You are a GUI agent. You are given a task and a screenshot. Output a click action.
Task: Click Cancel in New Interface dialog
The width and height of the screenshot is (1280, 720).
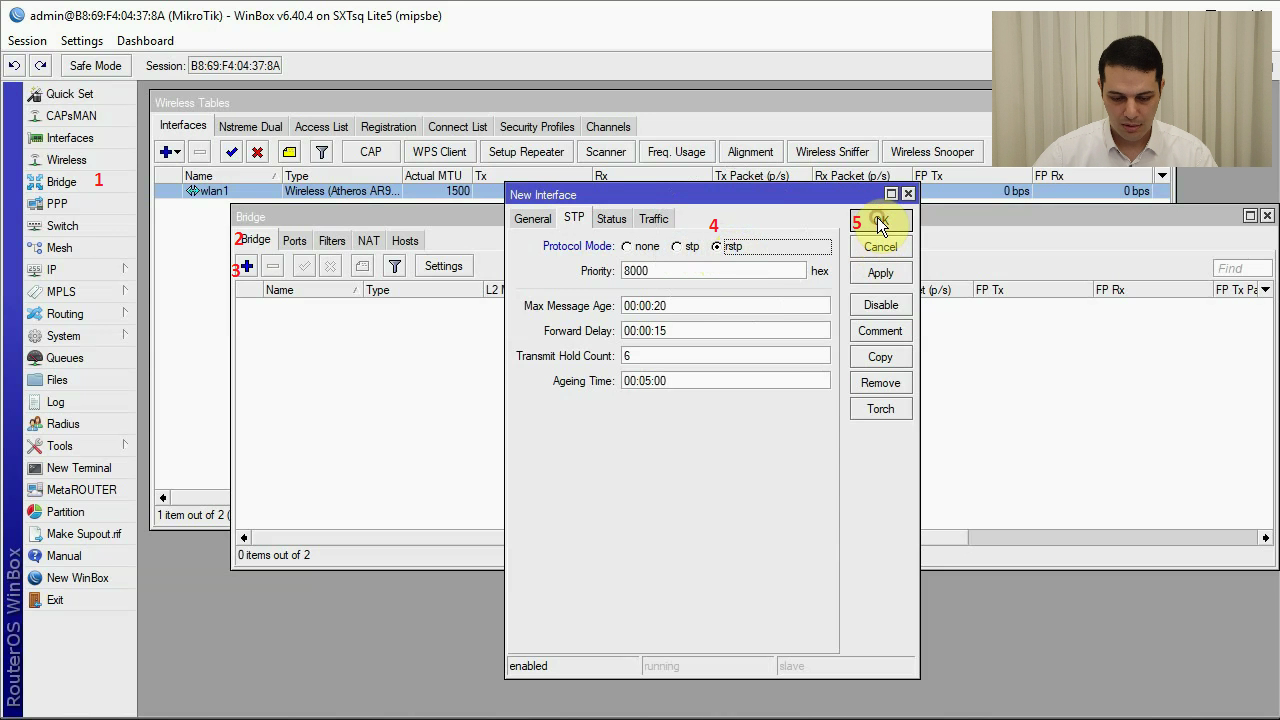[881, 247]
